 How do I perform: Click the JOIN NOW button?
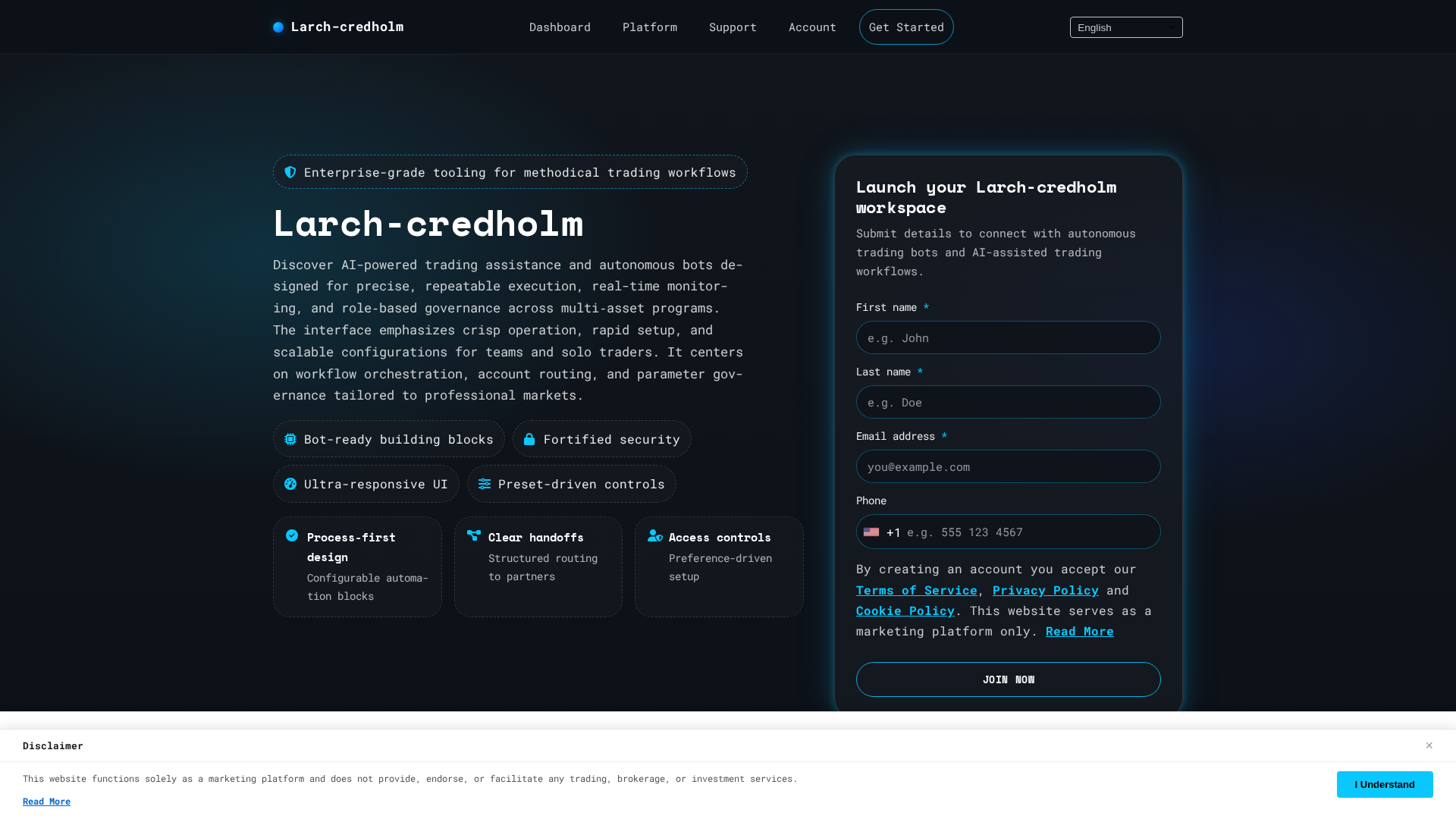[1009, 679]
